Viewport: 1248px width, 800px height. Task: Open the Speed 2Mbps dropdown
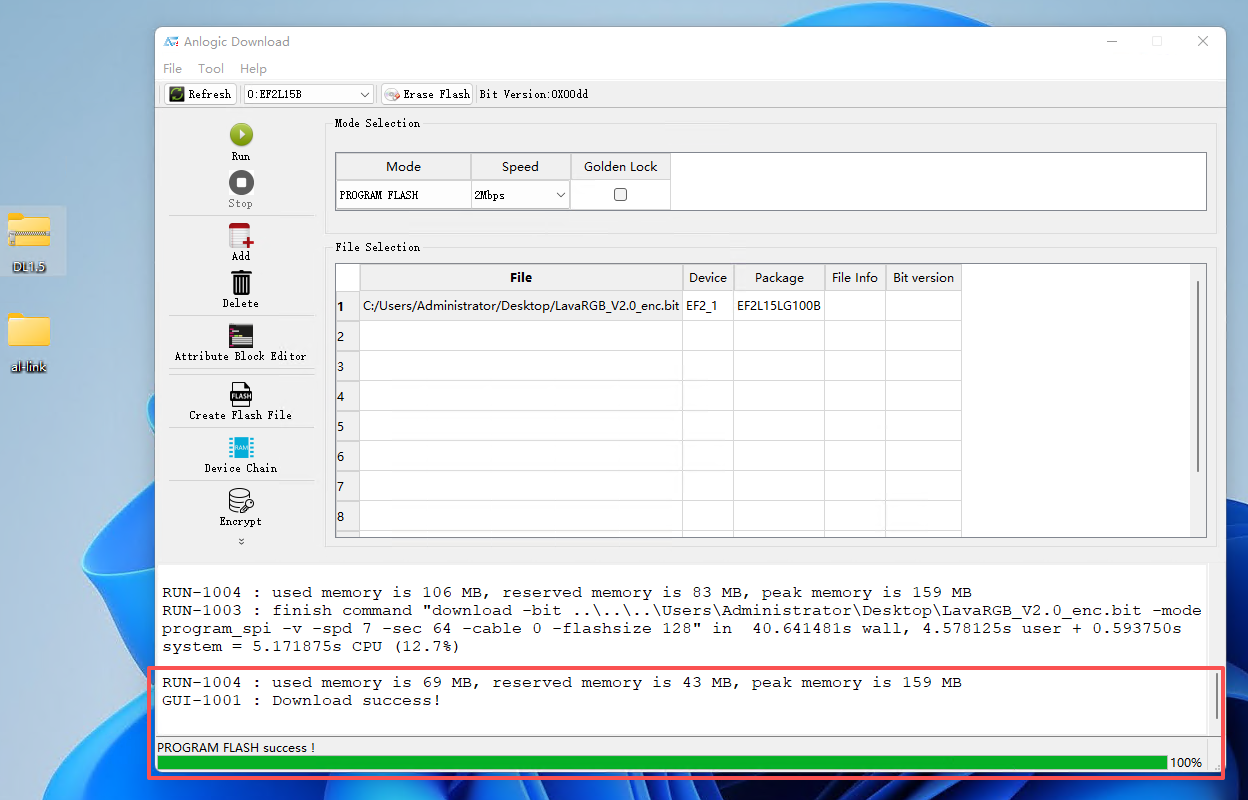tap(520, 195)
